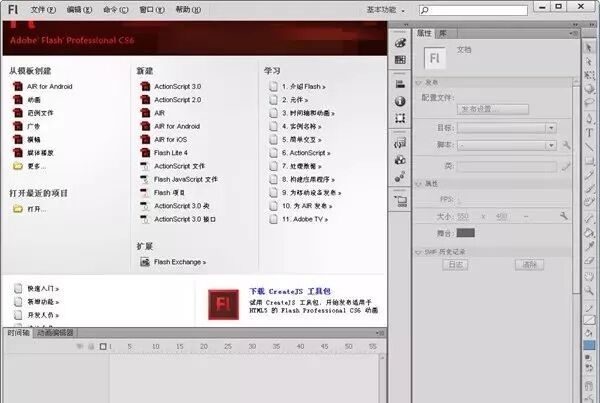Open the Info panel icon
Image resolution: width=600 pixels, height=403 pixels.
(x=400, y=101)
